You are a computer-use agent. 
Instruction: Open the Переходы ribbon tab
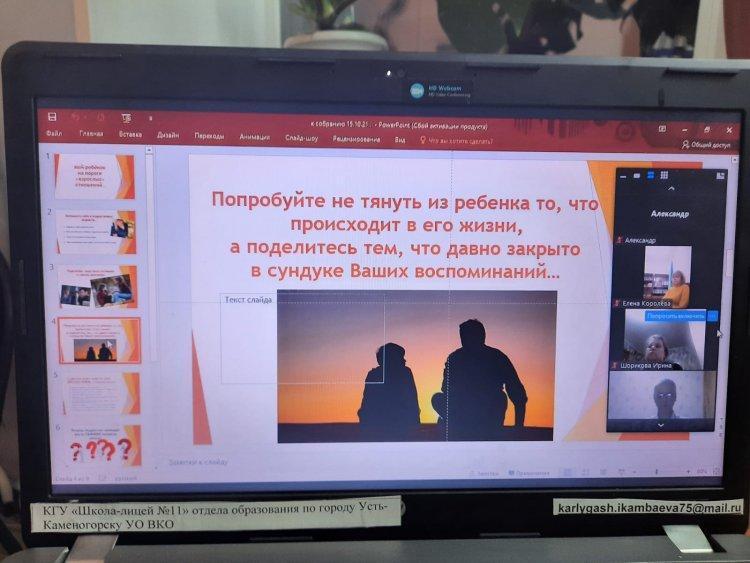click(209, 136)
